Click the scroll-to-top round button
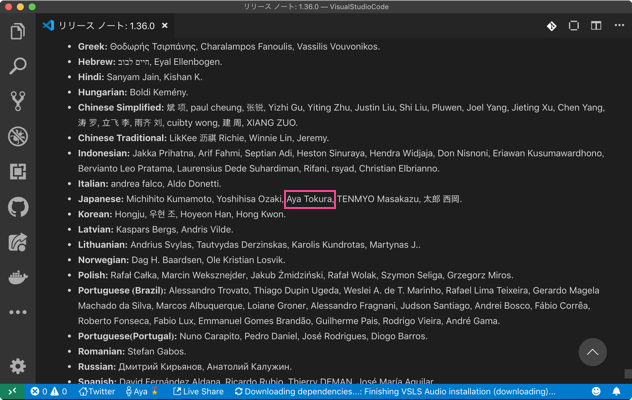The width and height of the screenshot is (632, 400). point(592,352)
